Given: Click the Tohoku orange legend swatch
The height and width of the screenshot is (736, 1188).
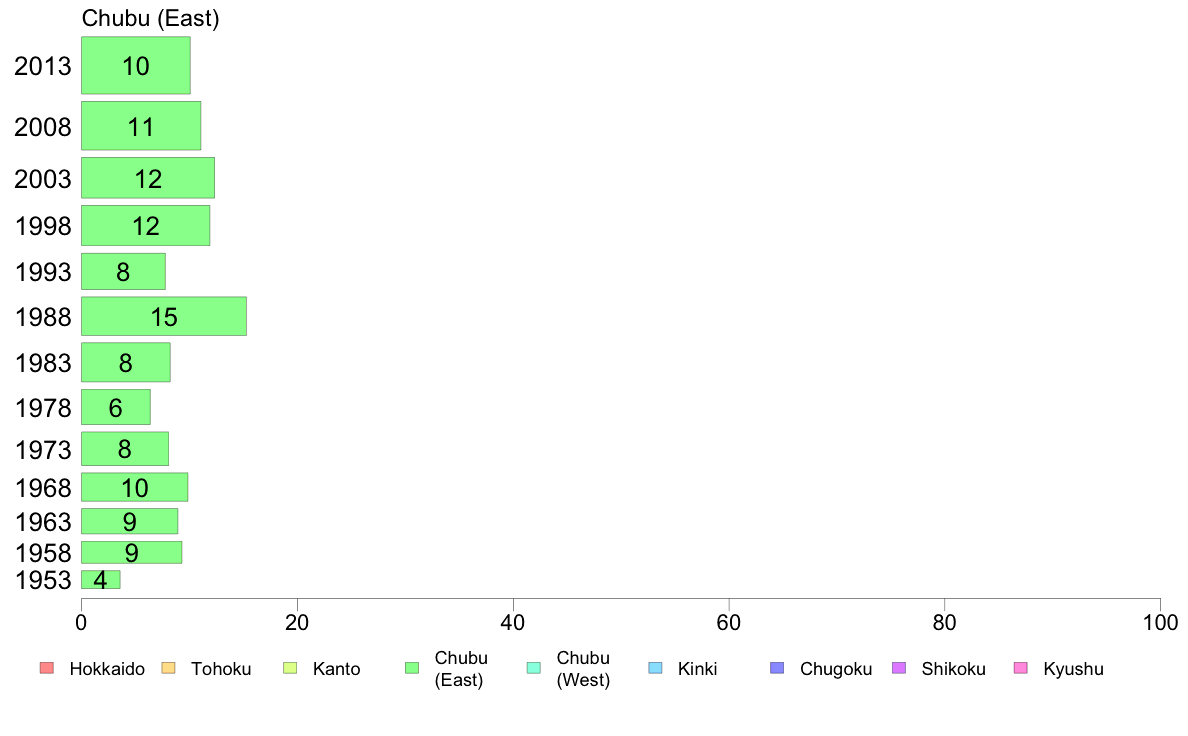Looking at the screenshot, I should click(167, 668).
